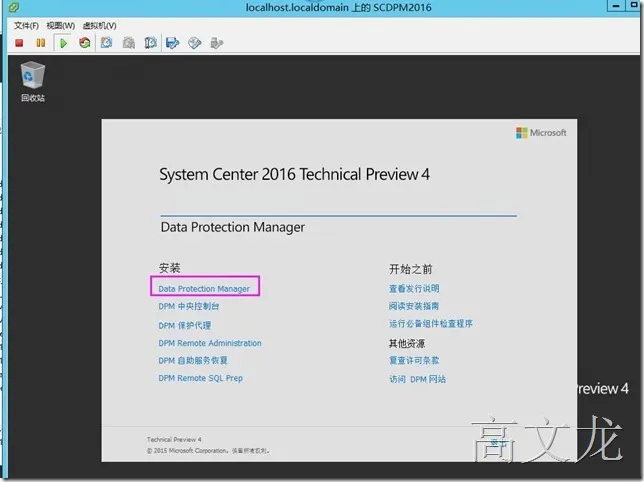The width and height of the screenshot is (644, 482).
Task: Click the 开始之前 section heading
Action: (x=411, y=269)
